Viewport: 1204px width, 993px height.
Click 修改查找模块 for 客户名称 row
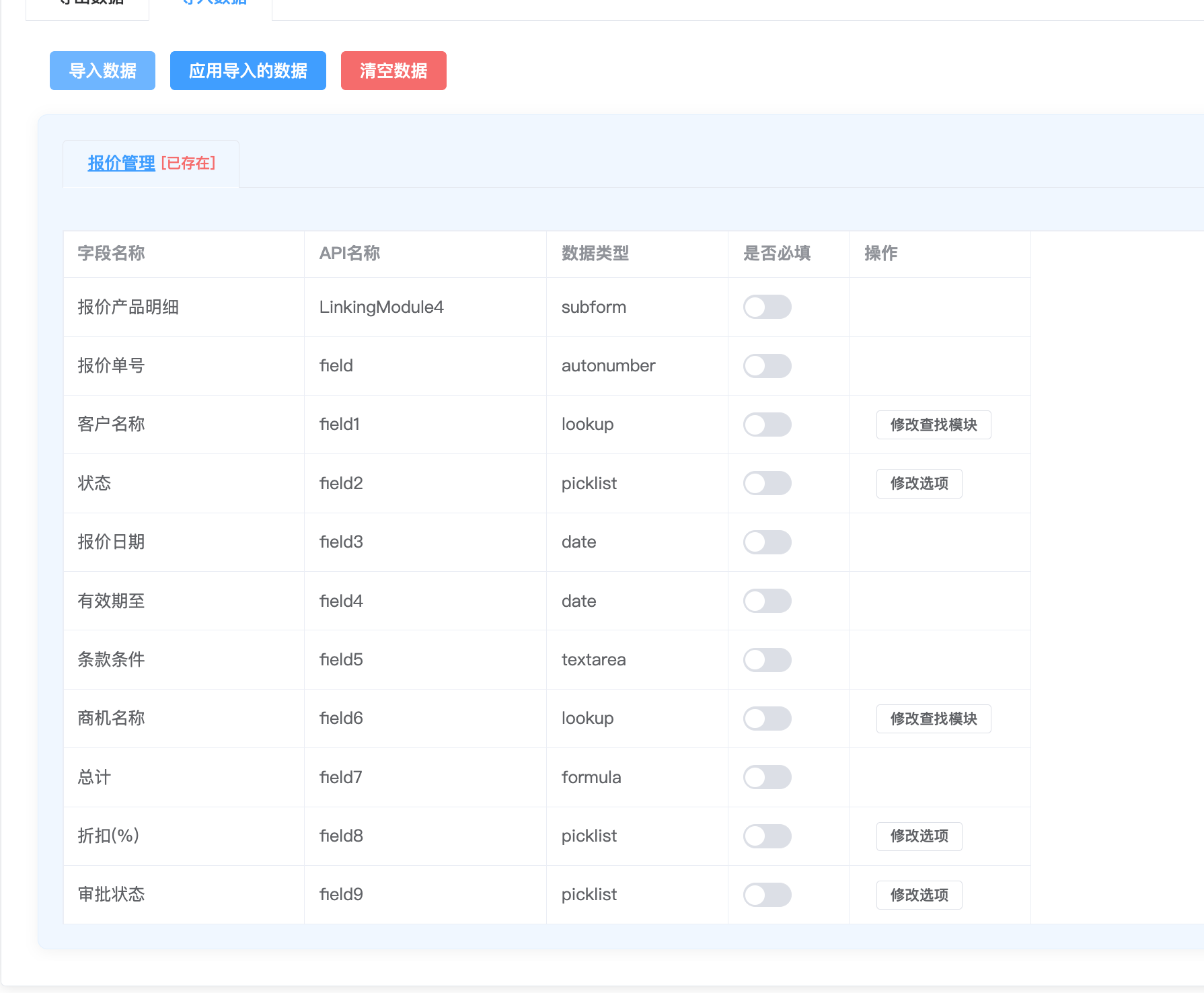click(x=933, y=425)
